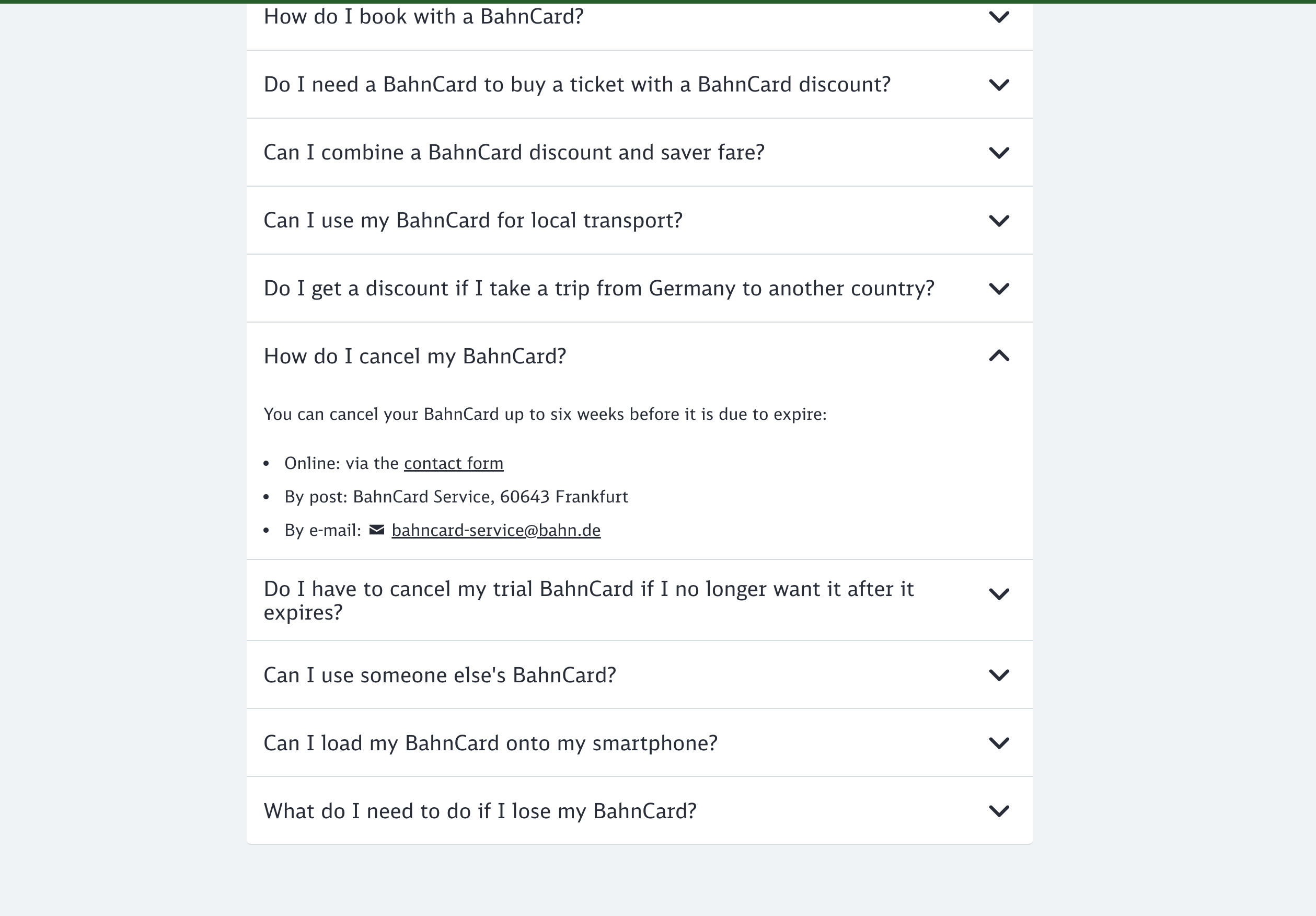
Task: Click "Do I get a discount" Germany trip question
Action: tap(598, 288)
